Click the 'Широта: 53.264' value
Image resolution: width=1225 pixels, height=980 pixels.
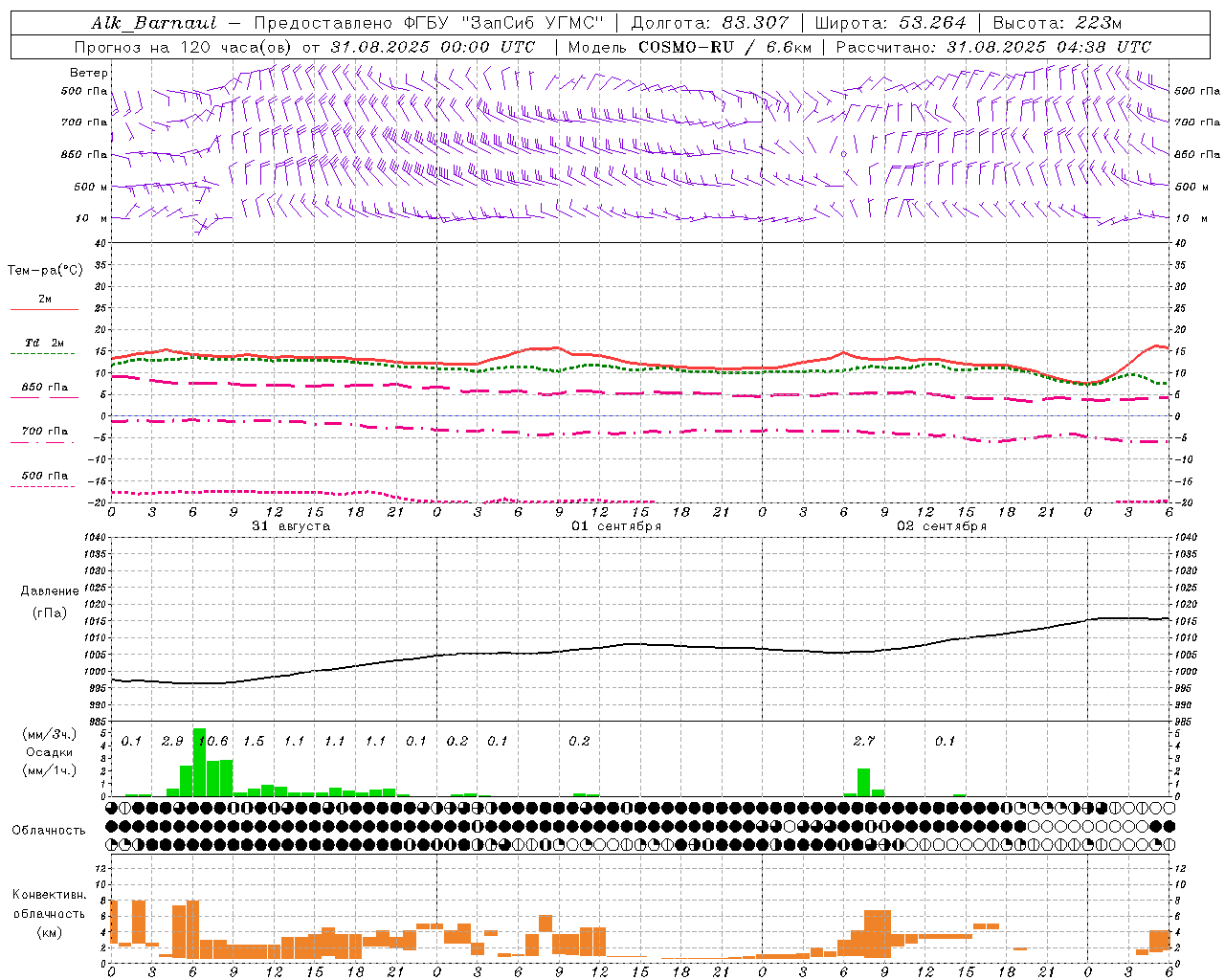tap(890, 23)
